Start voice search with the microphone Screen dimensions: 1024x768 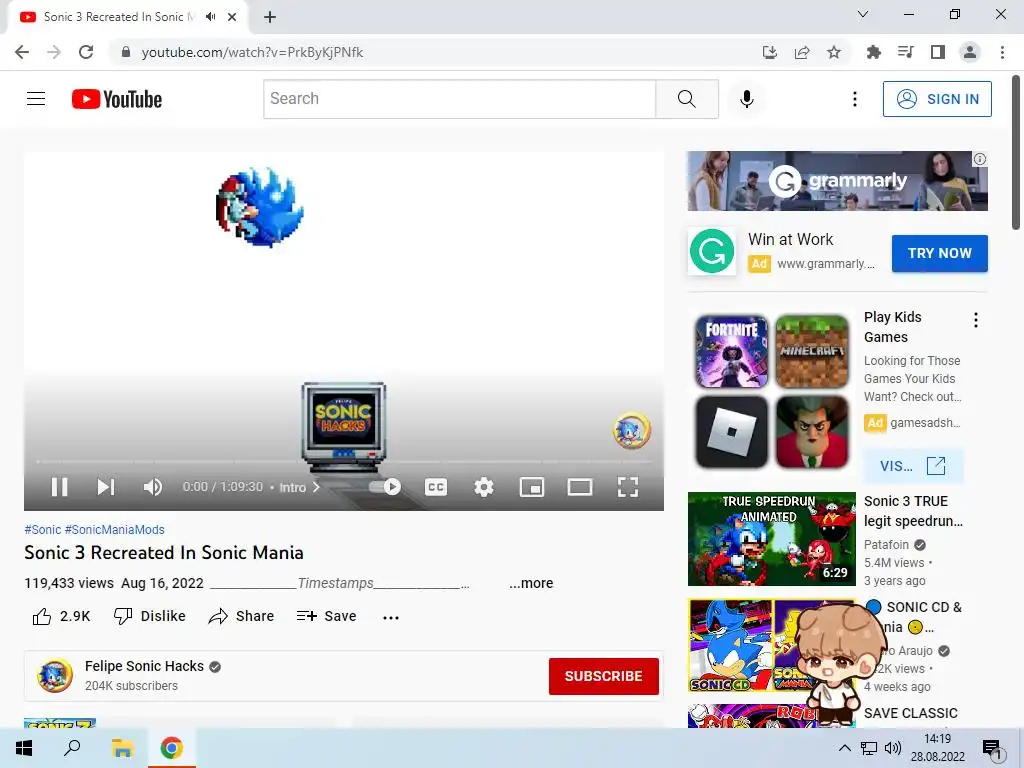click(x=746, y=99)
